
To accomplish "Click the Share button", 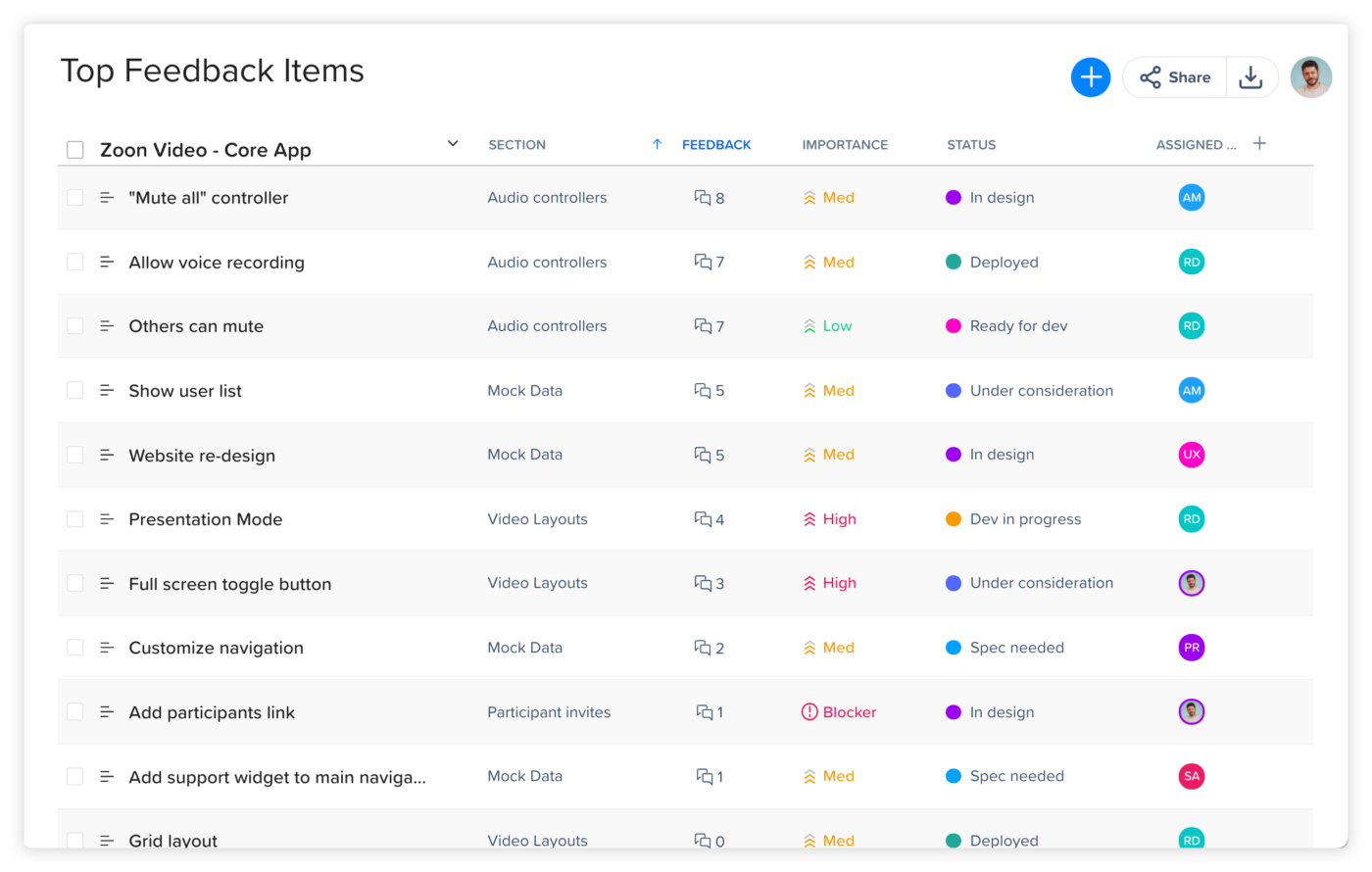I will [1175, 77].
